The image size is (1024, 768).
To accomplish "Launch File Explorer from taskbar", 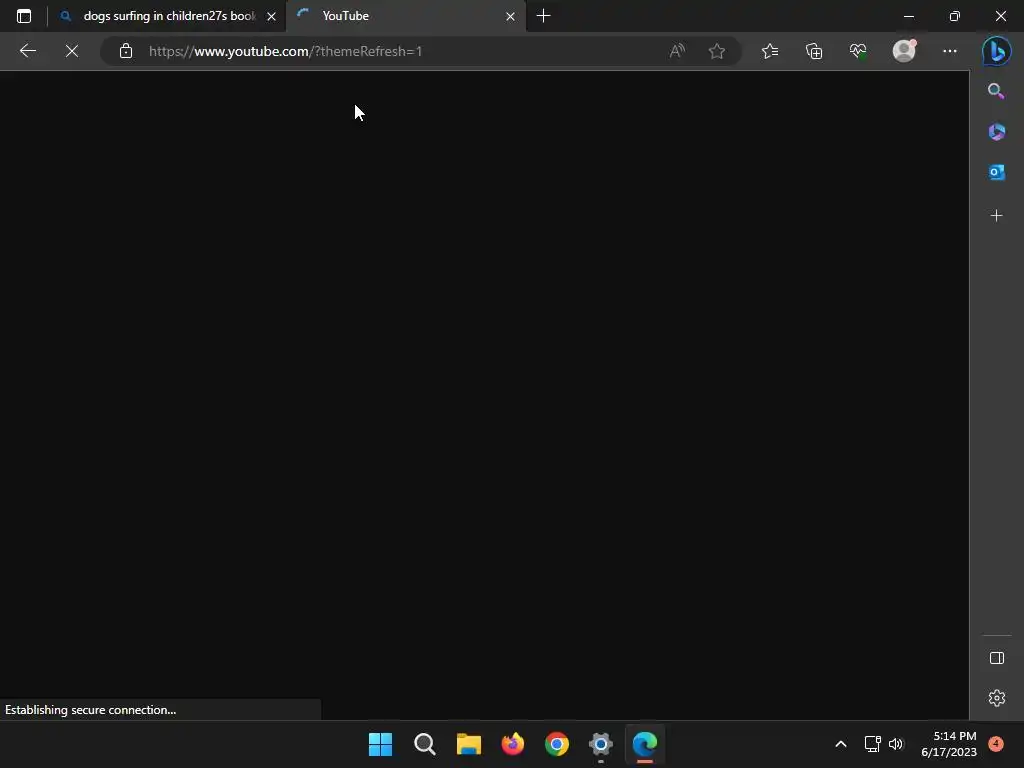I will click(x=468, y=744).
